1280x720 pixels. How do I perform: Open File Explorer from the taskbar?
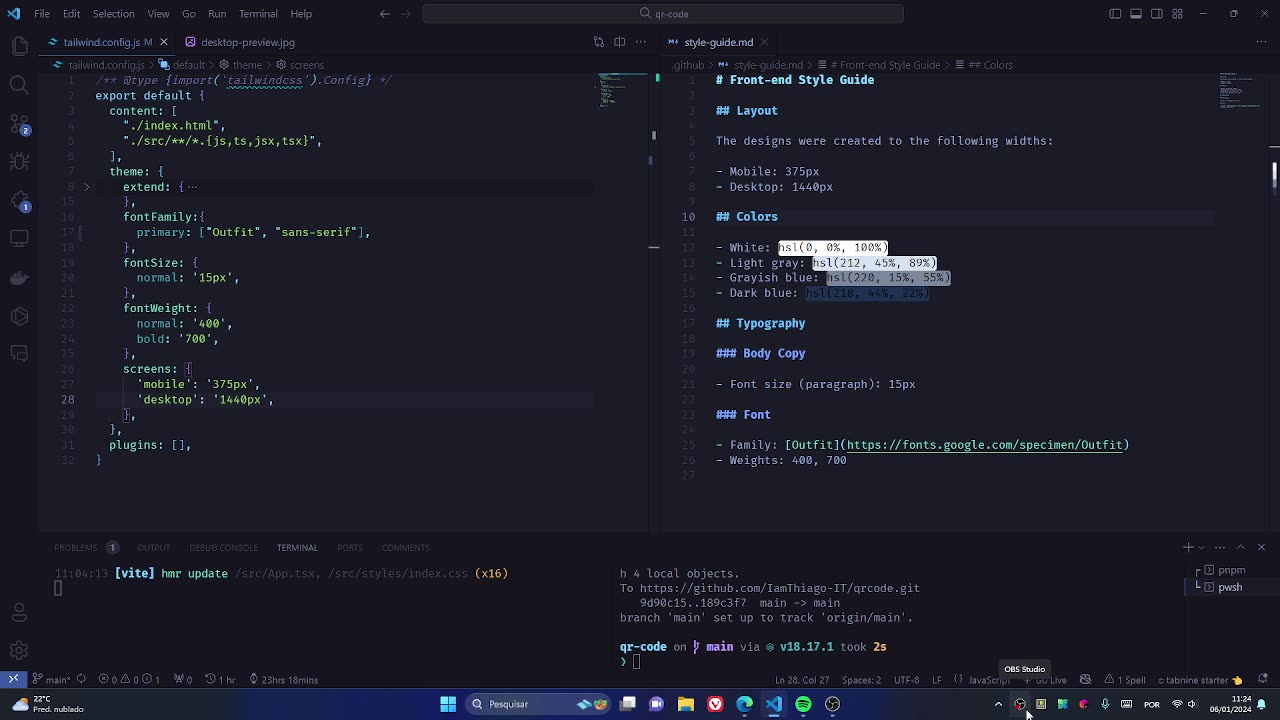(686, 704)
